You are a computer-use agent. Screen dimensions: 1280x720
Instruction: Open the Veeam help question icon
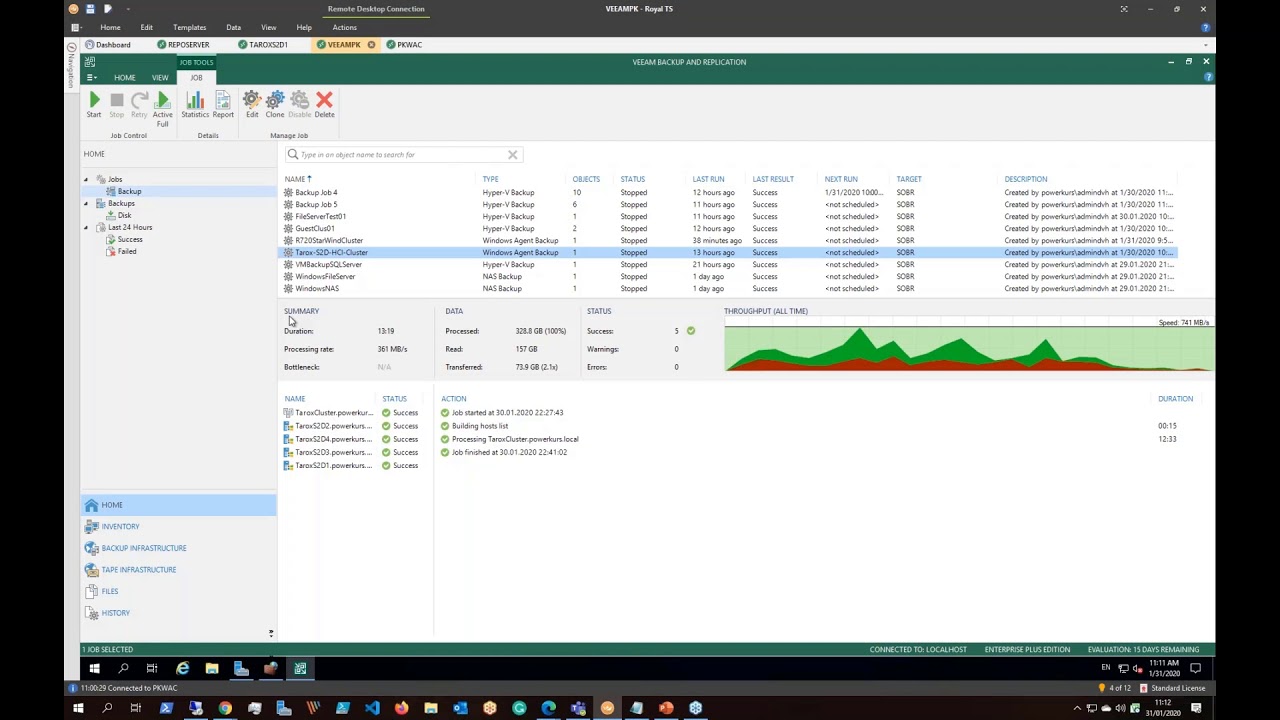point(1208,77)
